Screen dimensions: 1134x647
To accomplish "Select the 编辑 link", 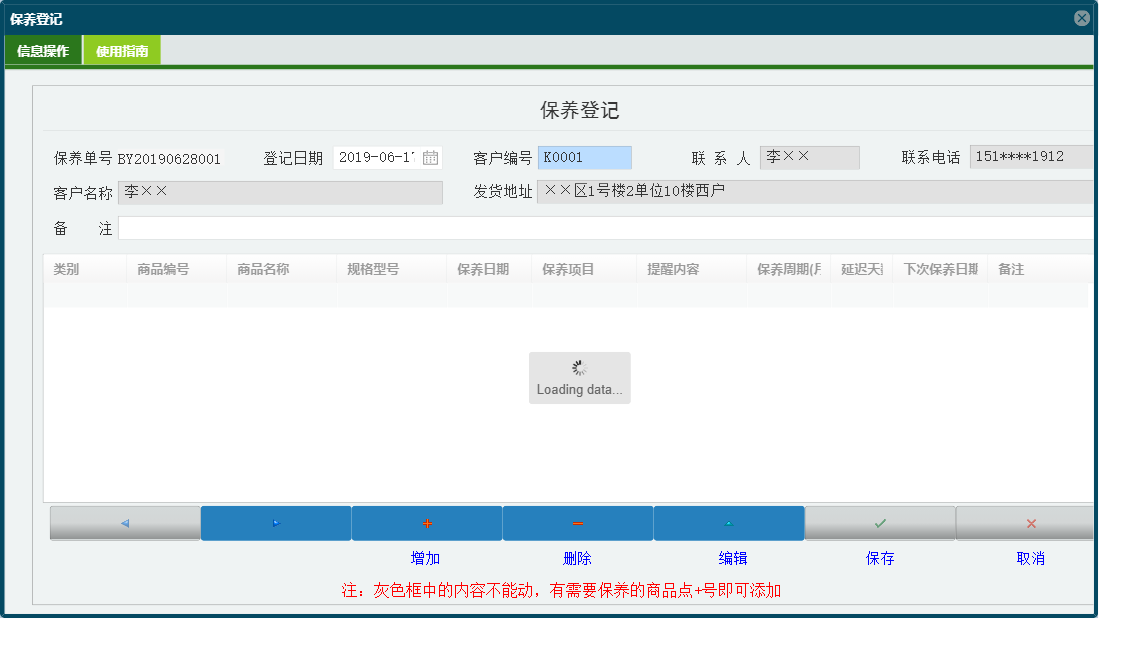I will 730,557.
